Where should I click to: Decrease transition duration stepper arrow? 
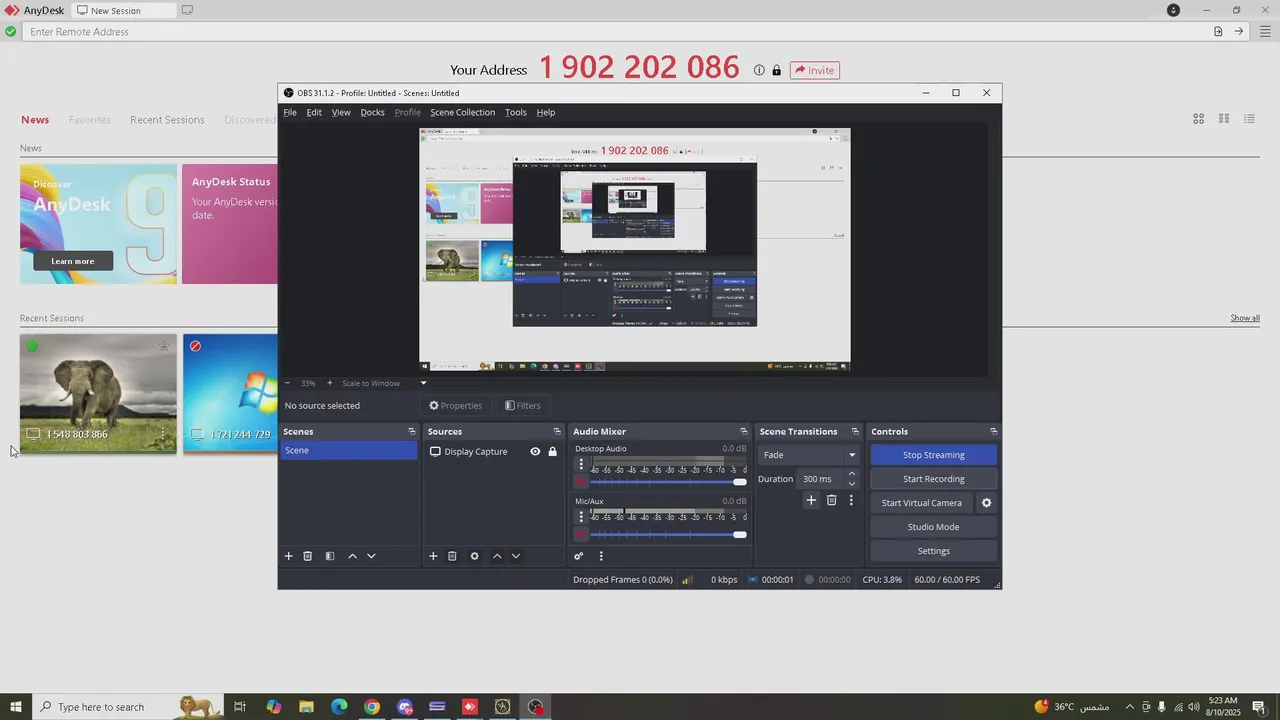pos(852,484)
